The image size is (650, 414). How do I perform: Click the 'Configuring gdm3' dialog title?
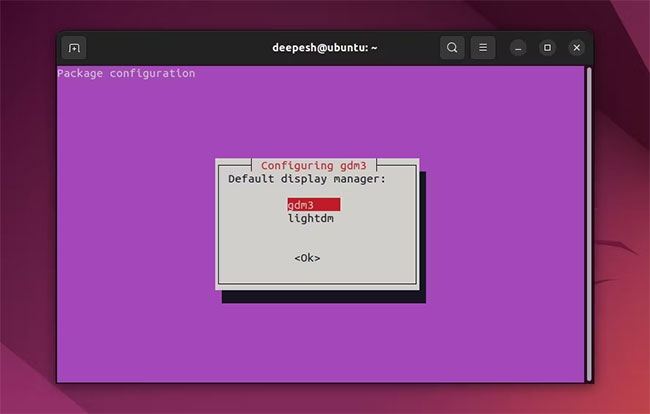(x=314, y=165)
